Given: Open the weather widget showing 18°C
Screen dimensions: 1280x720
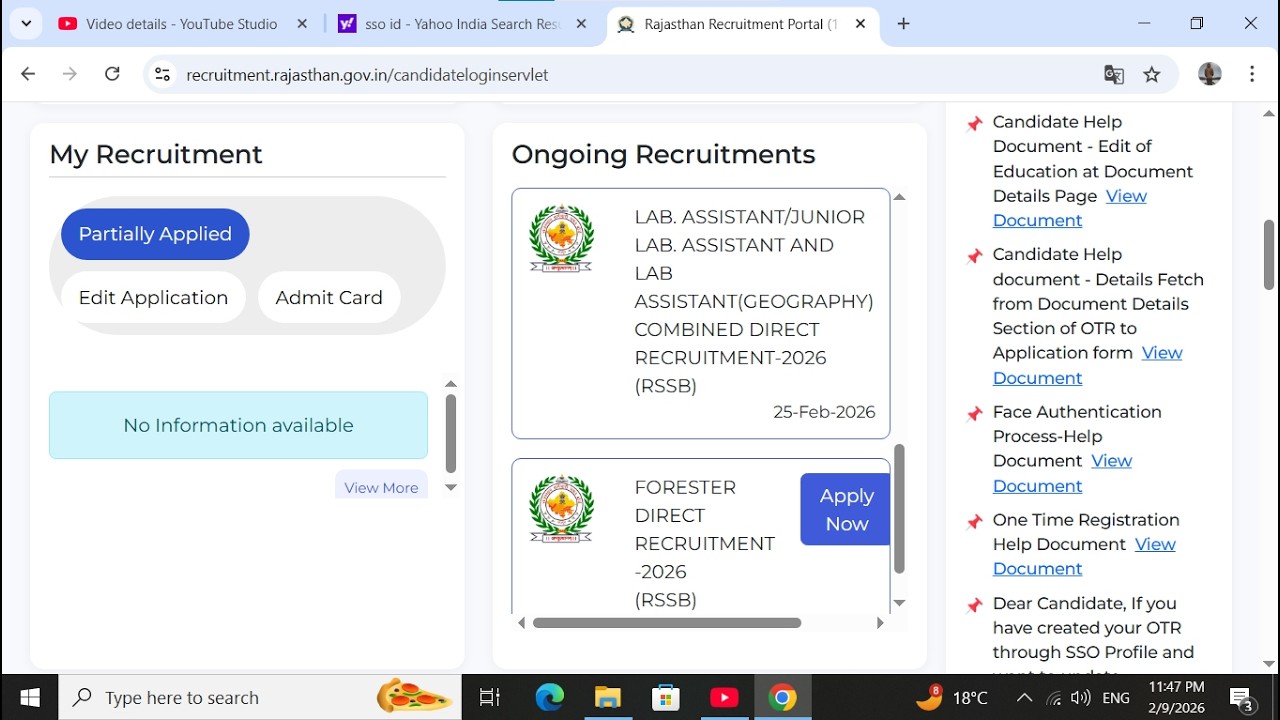Looking at the screenshot, I should coord(951,697).
